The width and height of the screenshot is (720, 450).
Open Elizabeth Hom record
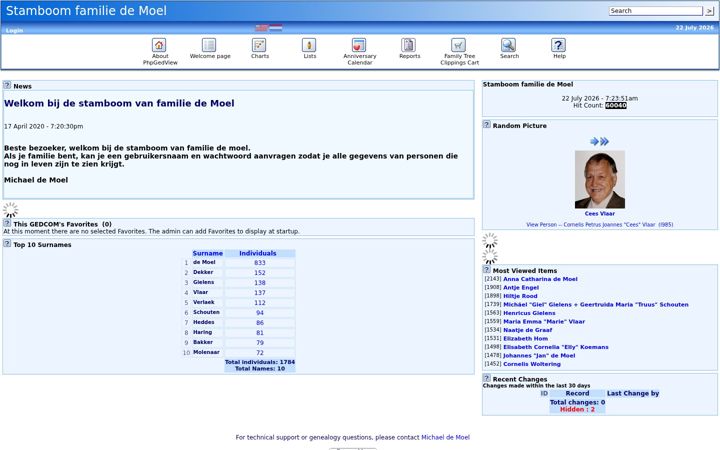pos(526,338)
